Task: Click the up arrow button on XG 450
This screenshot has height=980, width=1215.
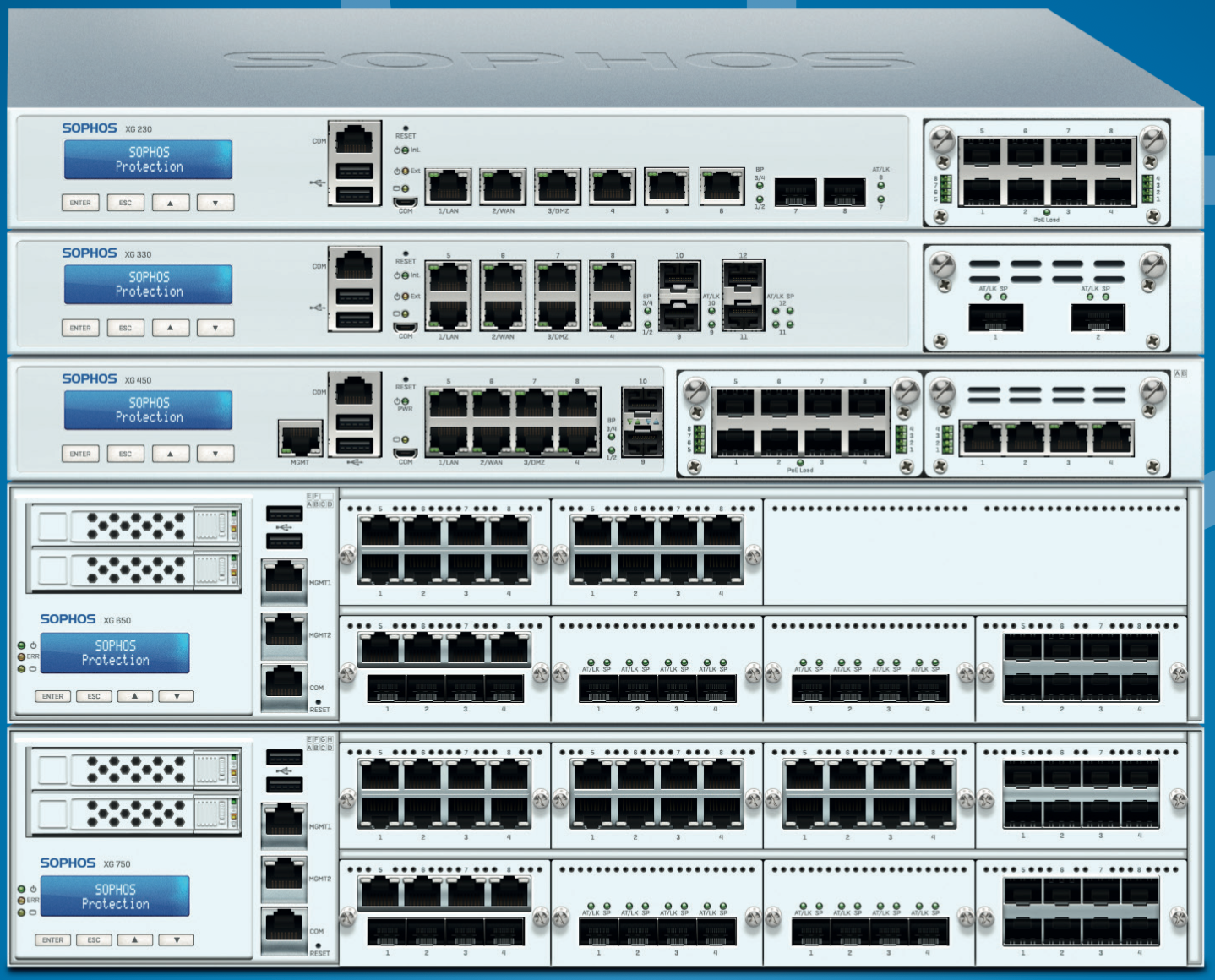Action: (x=171, y=454)
